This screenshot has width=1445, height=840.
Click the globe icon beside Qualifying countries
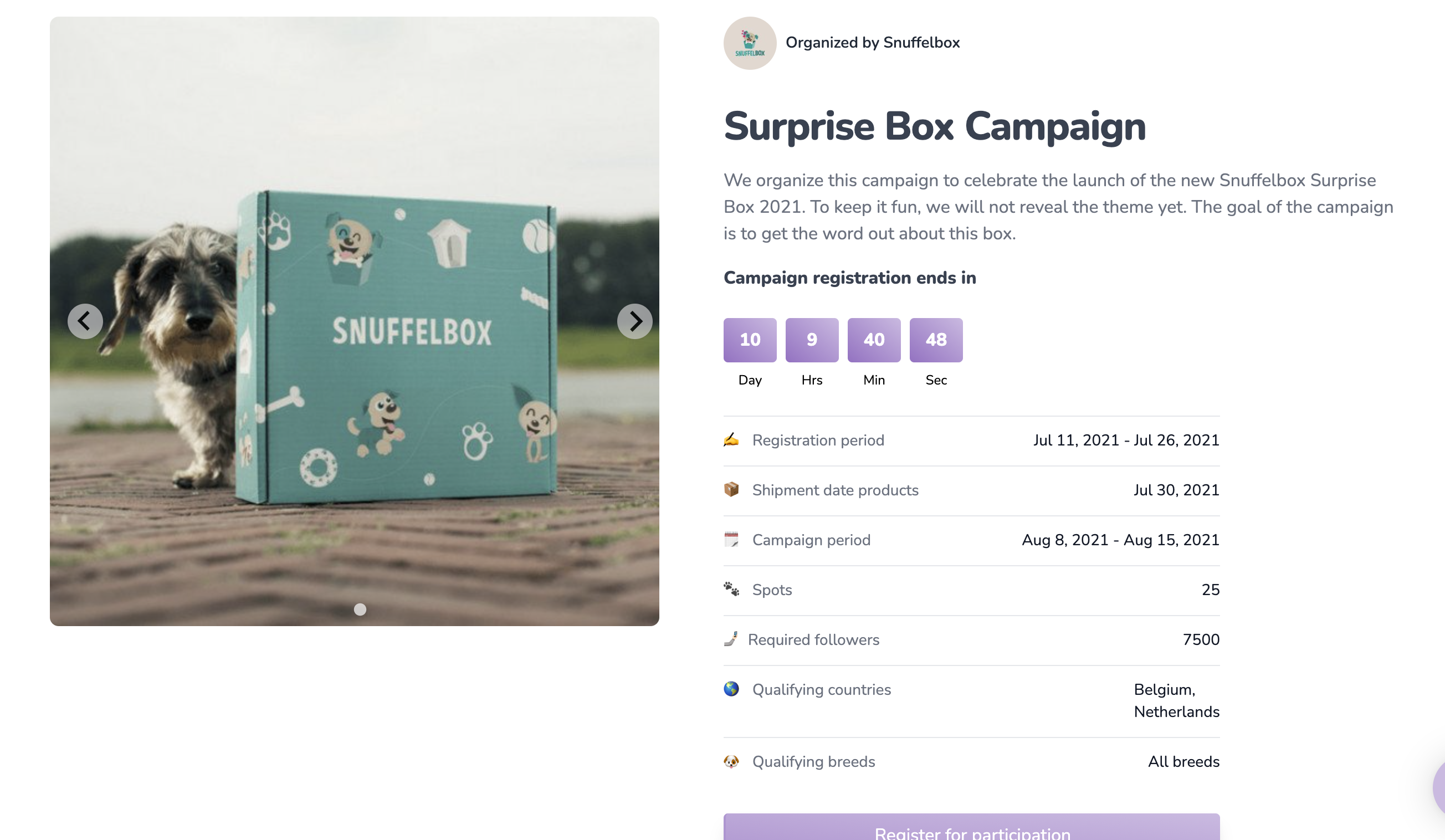point(731,689)
